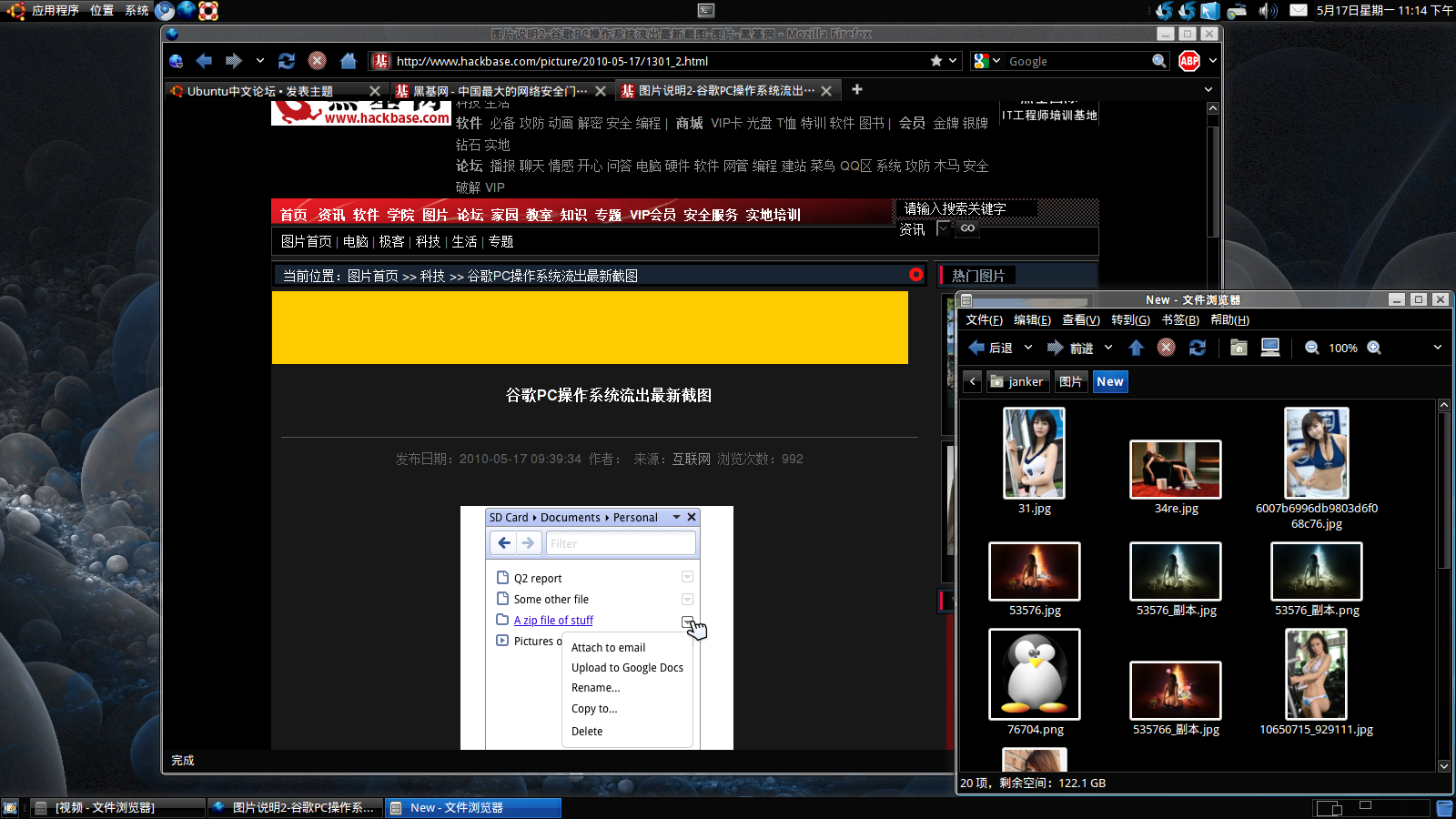Click 图片 path button in file browser
Screen dimensions: 1456x819
tap(1071, 382)
